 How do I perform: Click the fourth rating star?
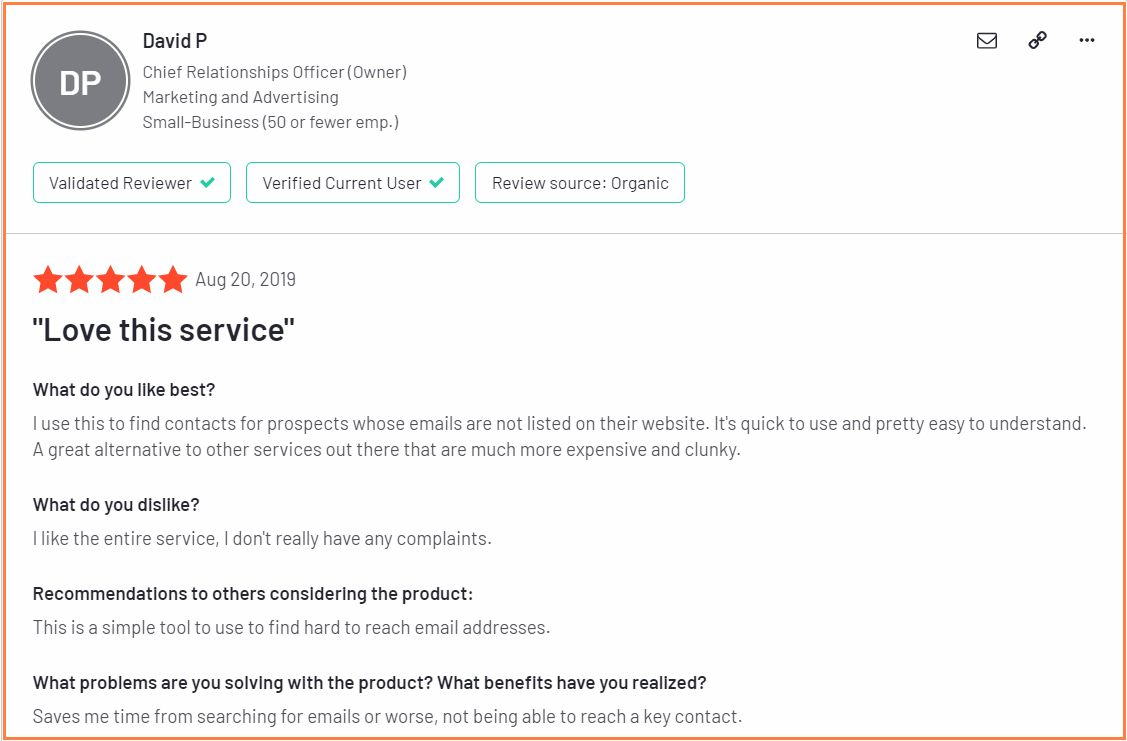142,279
